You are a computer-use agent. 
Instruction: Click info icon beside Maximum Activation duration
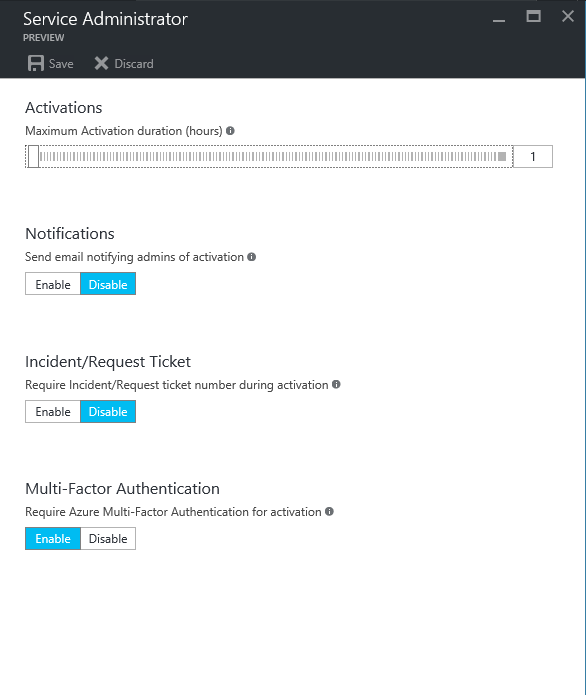coord(230,131)
